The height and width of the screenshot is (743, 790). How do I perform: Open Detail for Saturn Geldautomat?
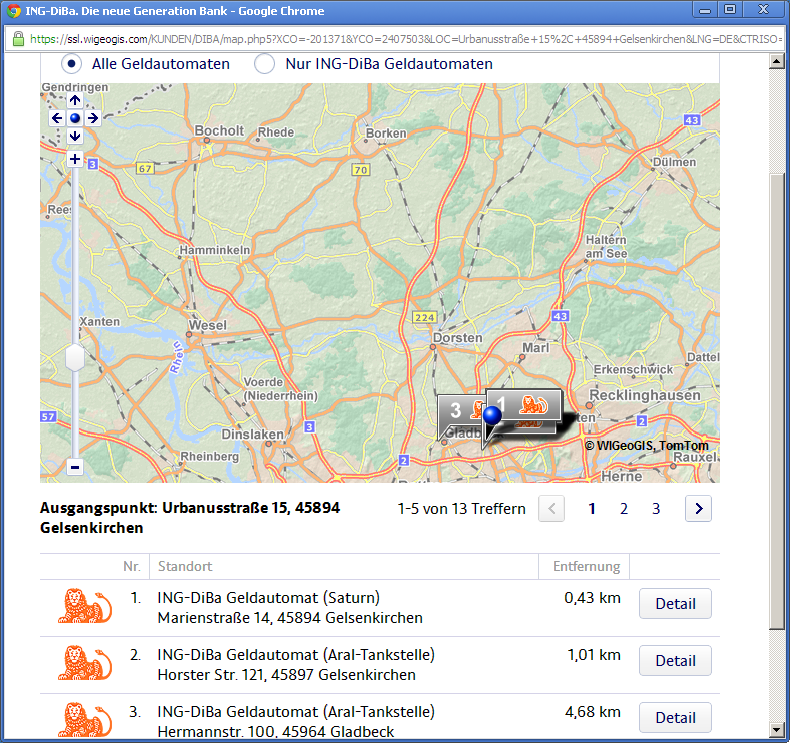click(675, 603)
